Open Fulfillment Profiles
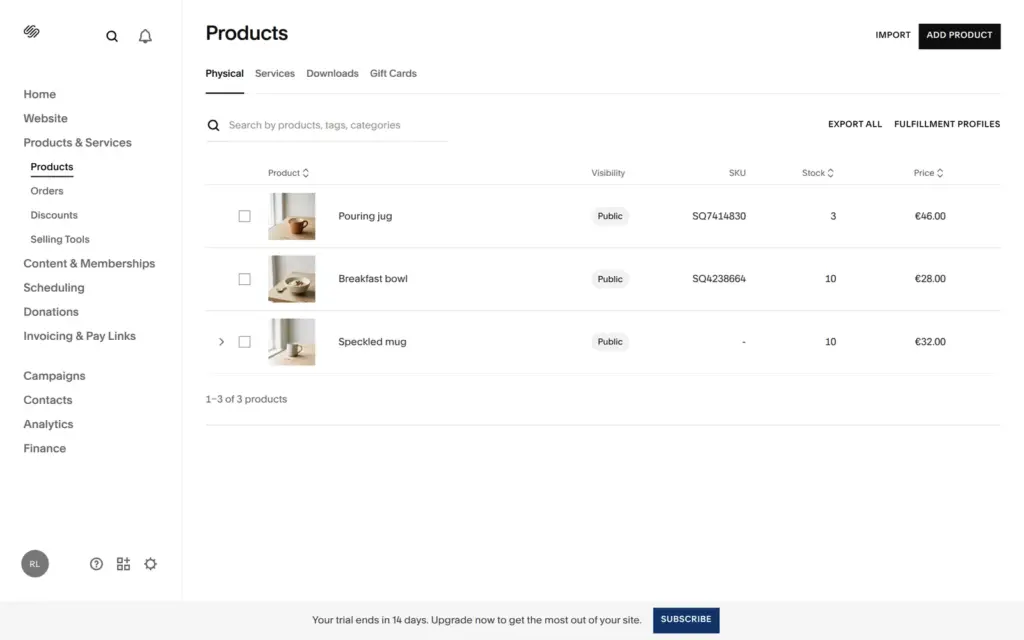Image resolution: width=1024 pixels, height=640 pixels. (947, 124)
